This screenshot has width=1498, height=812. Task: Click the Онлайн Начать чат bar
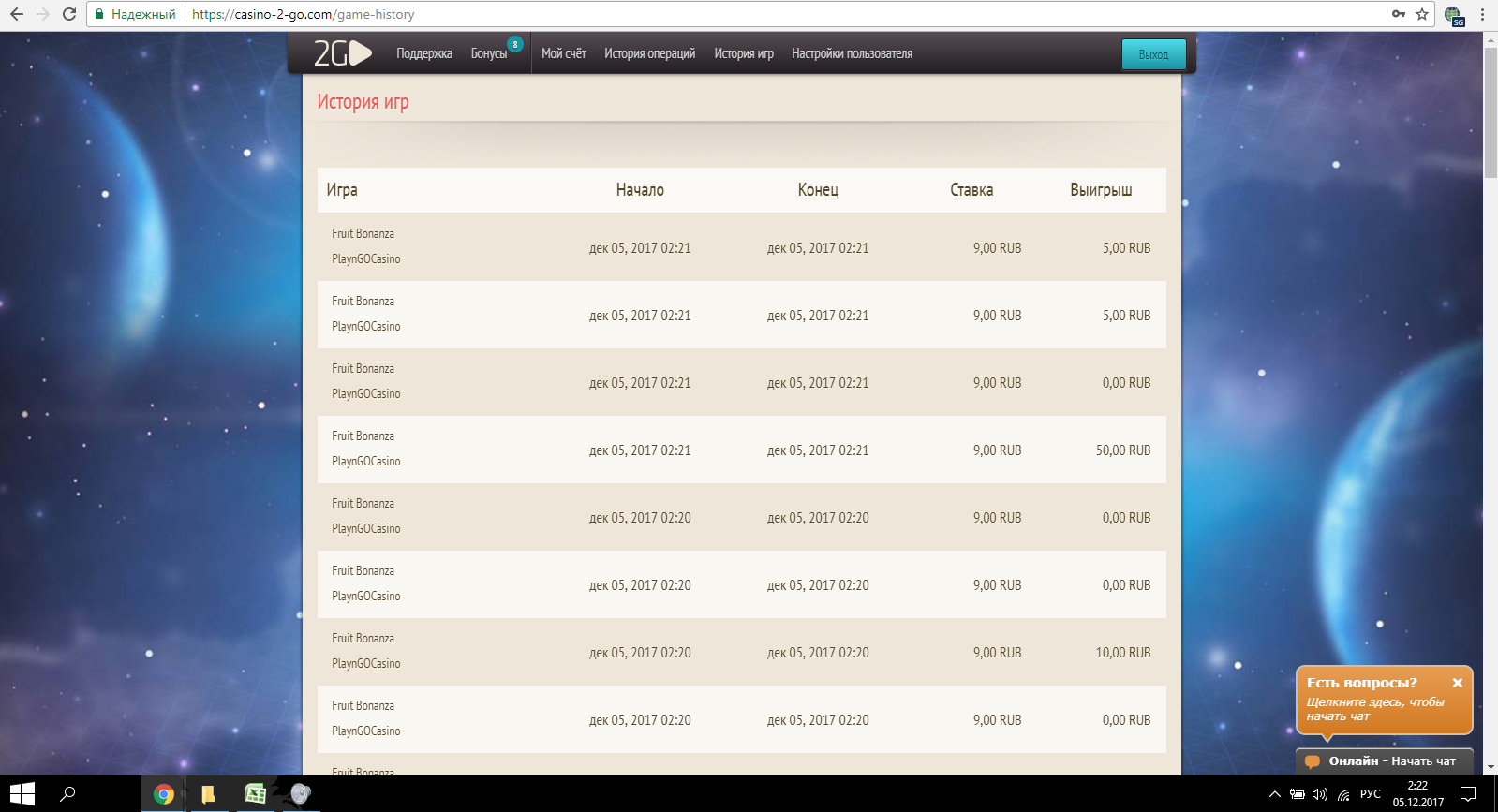coord(1384,761)
